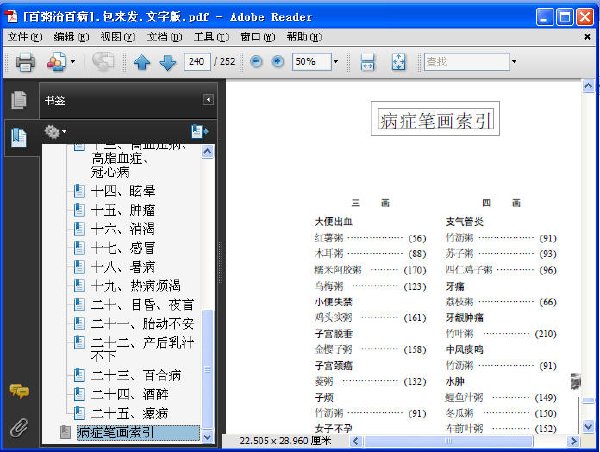Click the fit width scrolling icon
600x452 pixels.
(367, 62)
